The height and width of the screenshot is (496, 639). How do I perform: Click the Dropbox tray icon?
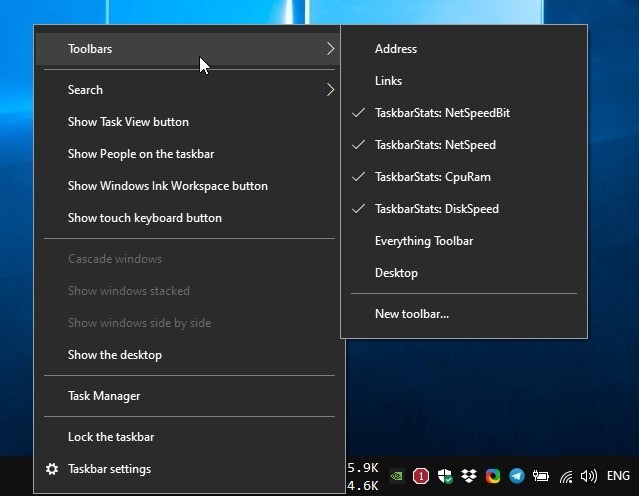469,476
